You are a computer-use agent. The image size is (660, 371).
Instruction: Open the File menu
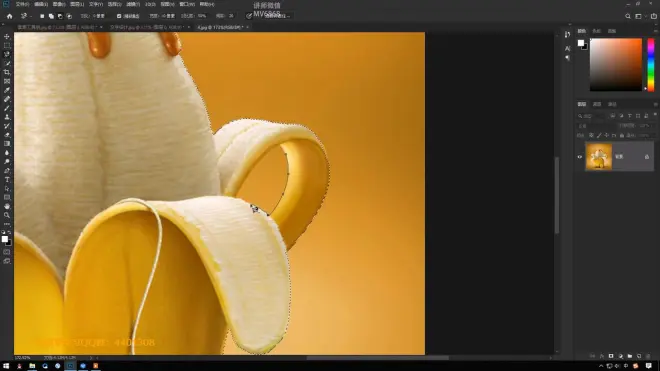(x=22, y=4)
